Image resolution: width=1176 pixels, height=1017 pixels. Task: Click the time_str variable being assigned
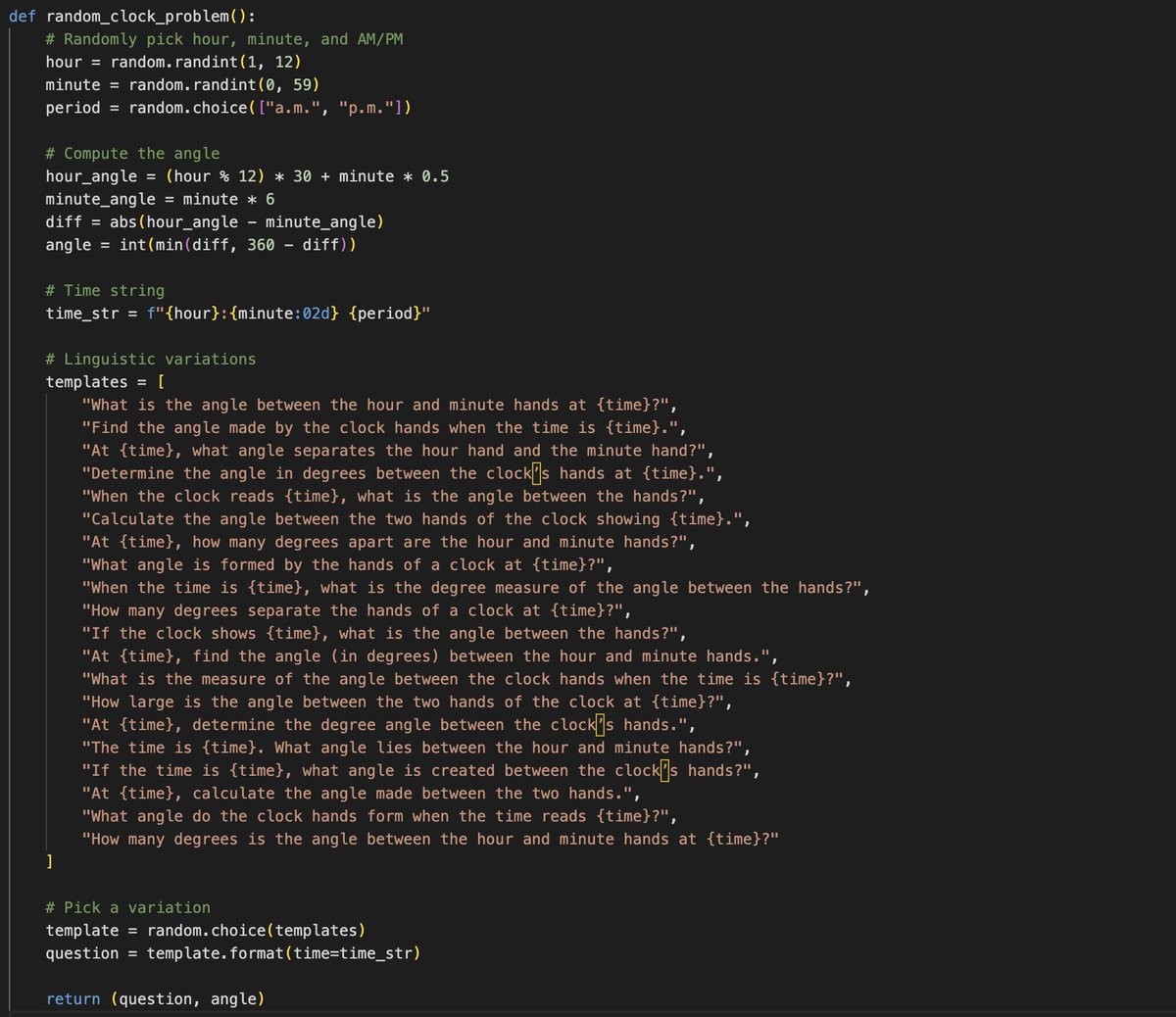(82, 314)
